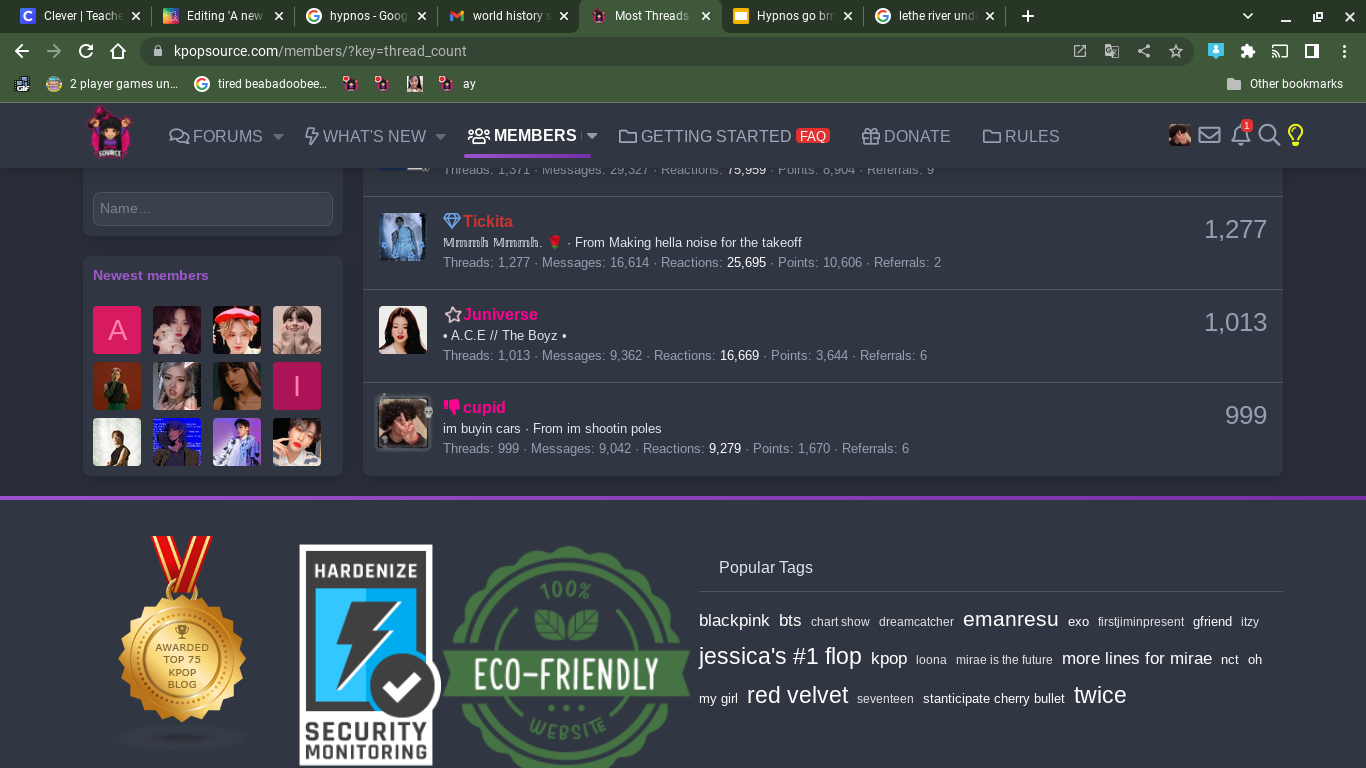Viewport: 1366px width, 768px height.
Task: Open Tickita's avatar thumbnail
Action: point(403,237)
